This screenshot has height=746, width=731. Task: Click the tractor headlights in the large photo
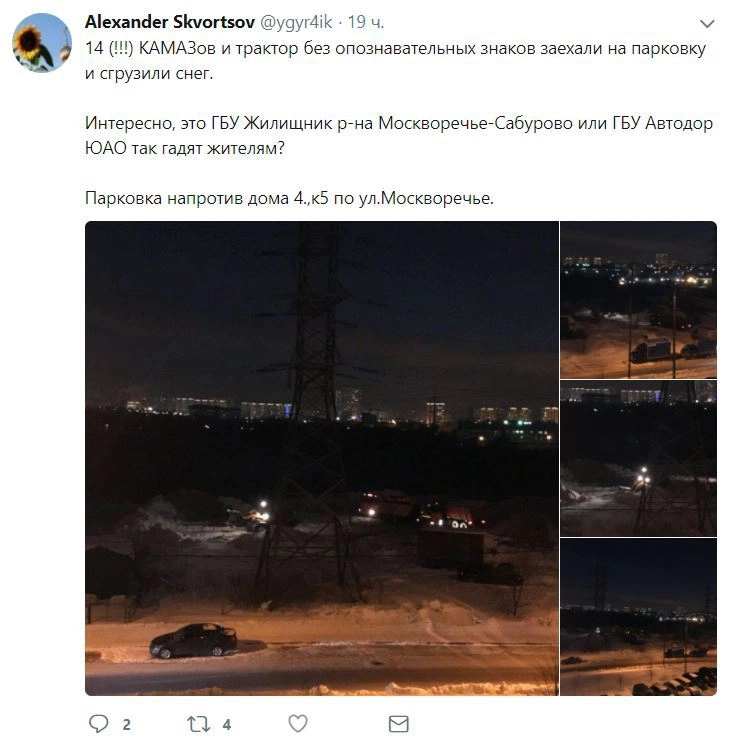(x=263, y=510)
